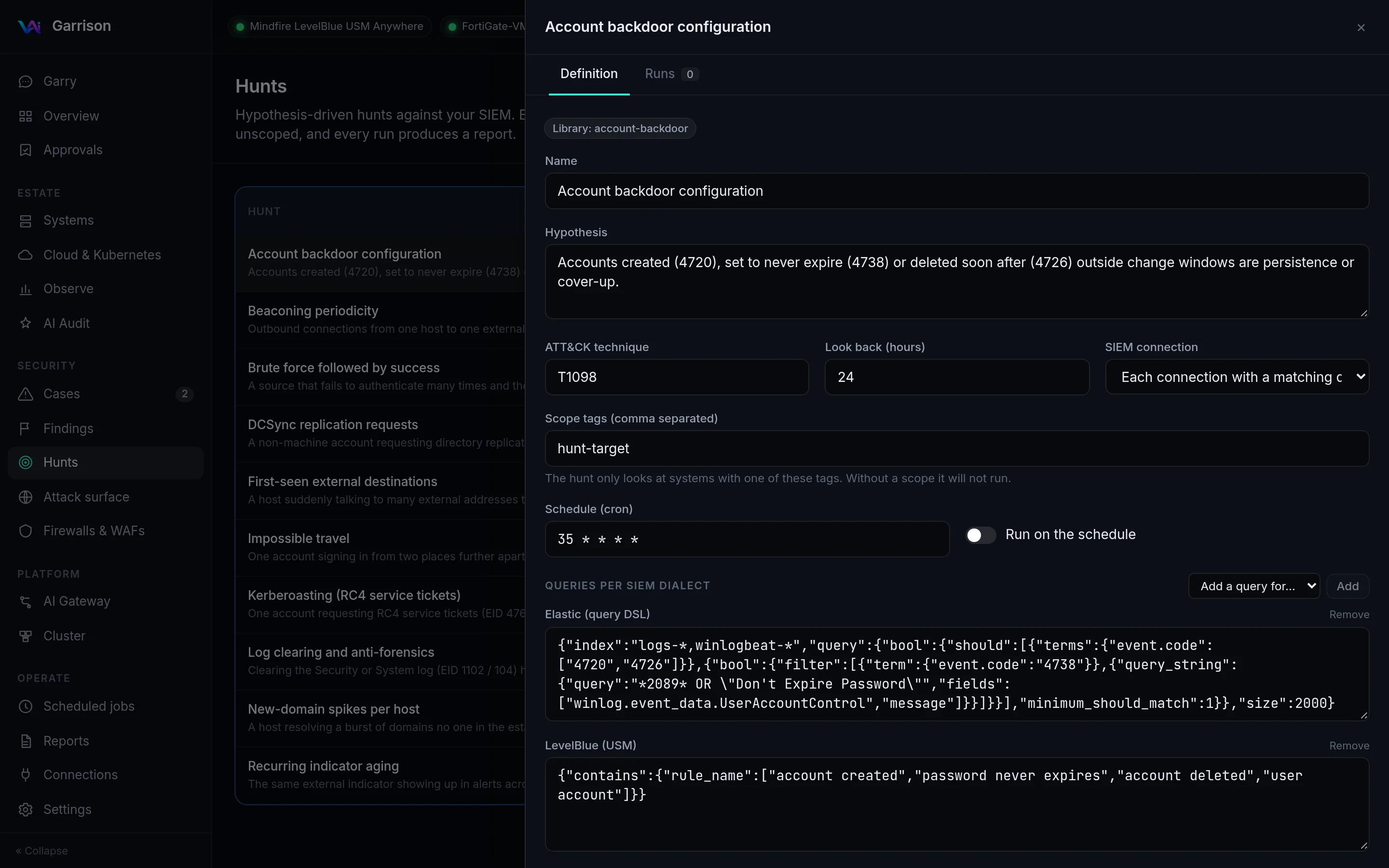Open Scheduled jobs clock icon

point(25,706)
